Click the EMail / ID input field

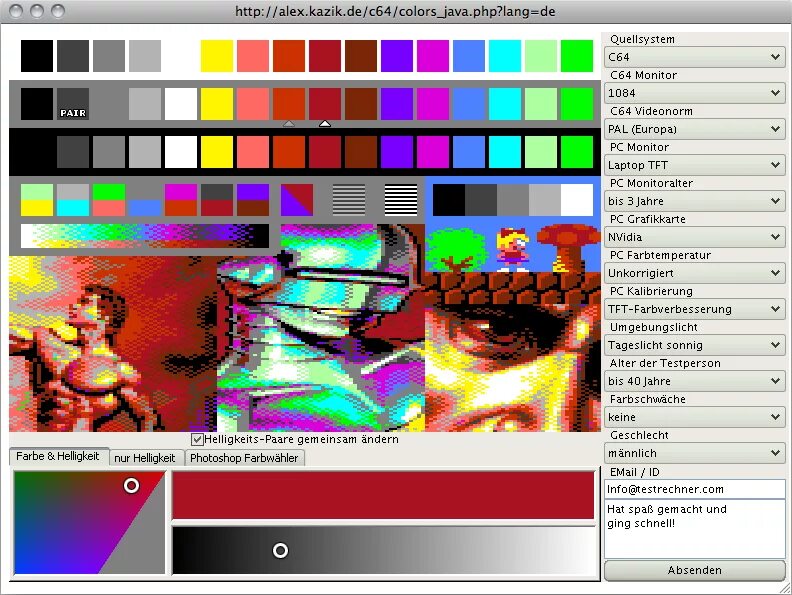(x=695, y=489)
